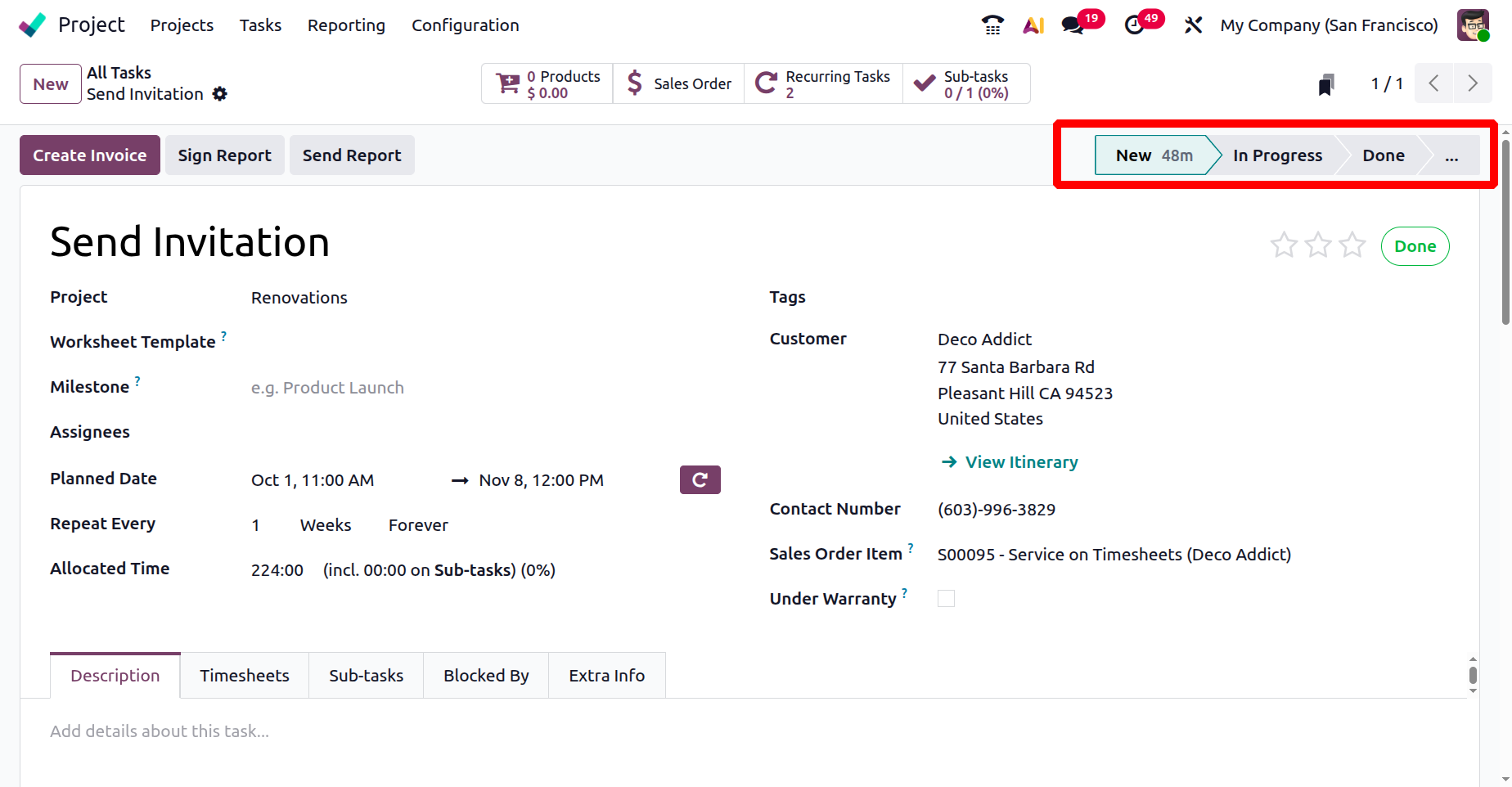The width and height of the screenshot is (1512, 787).
Task: Toggle the Under Warranty checkbox
Action: [946, 599]
